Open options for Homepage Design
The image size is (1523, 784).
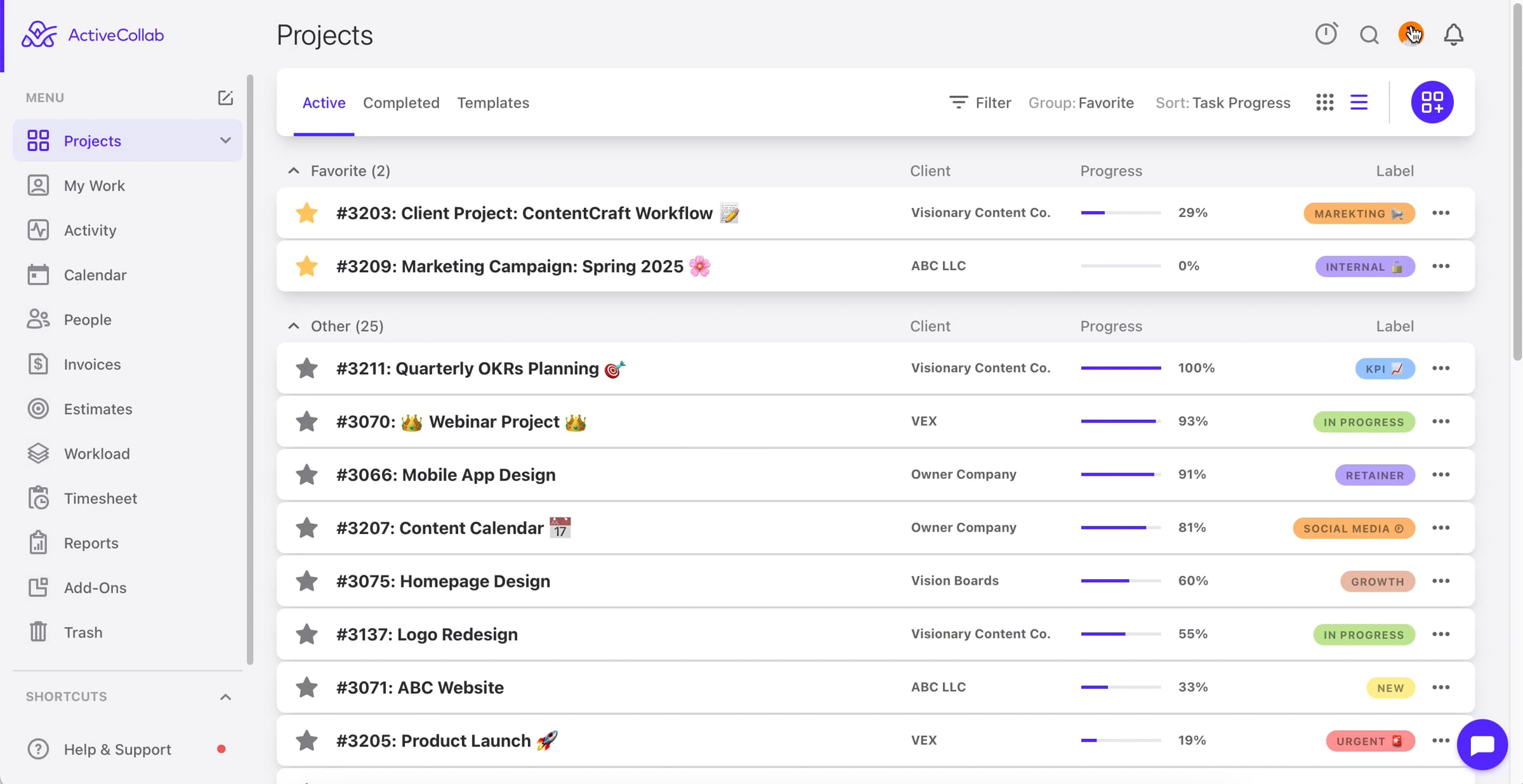tap(1441, 581)
